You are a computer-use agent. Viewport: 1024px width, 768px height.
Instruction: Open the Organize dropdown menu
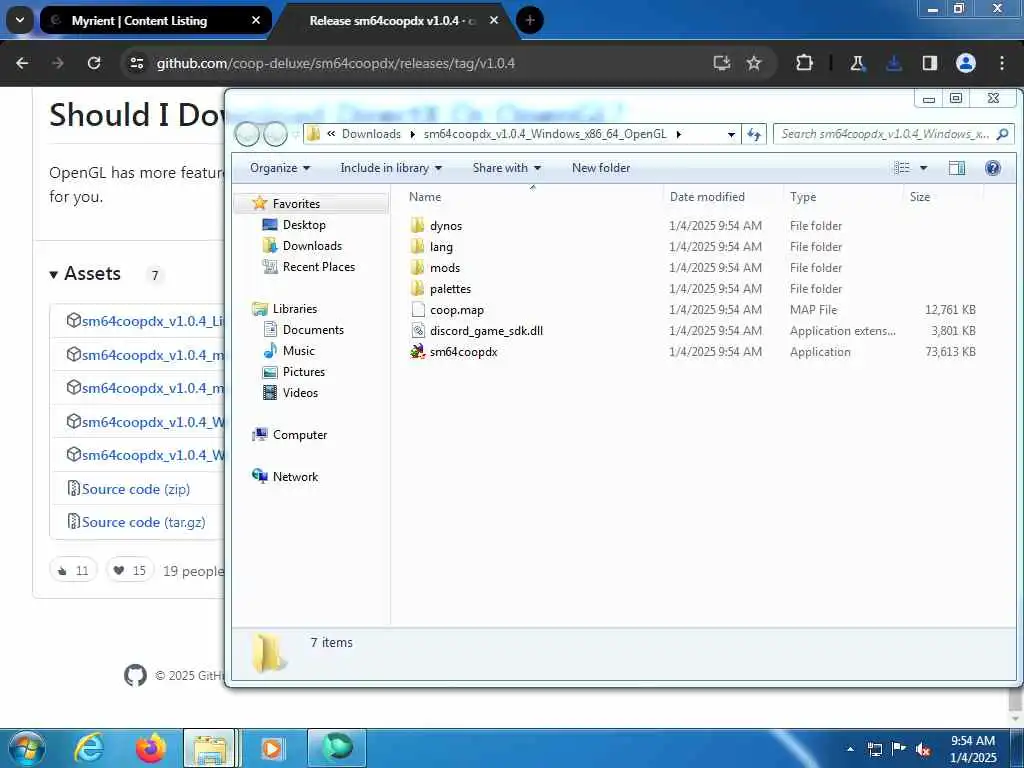pyautogui.click(x=280, y=168)
